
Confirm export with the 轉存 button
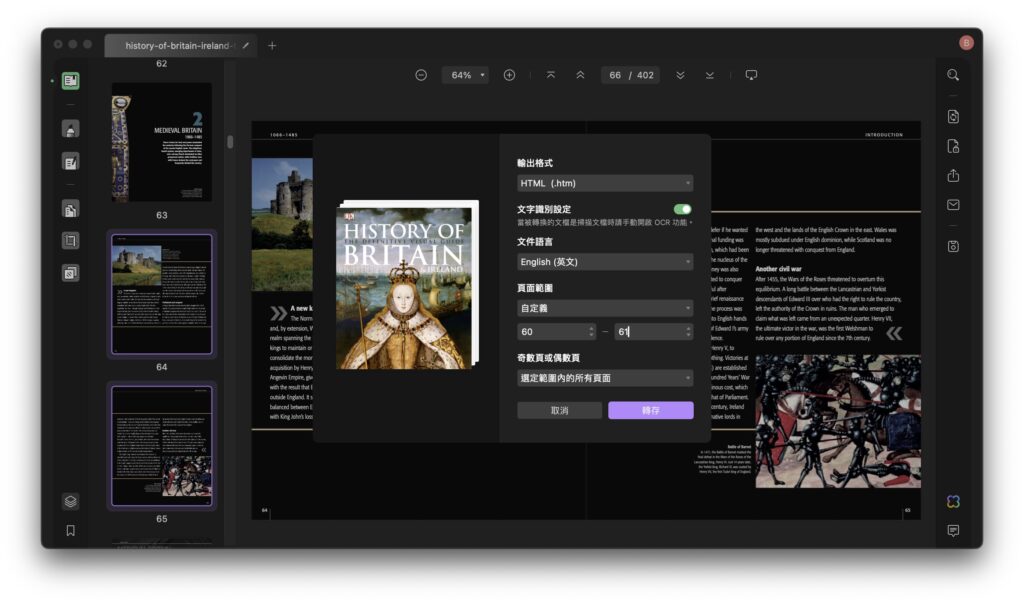(650, 410)
